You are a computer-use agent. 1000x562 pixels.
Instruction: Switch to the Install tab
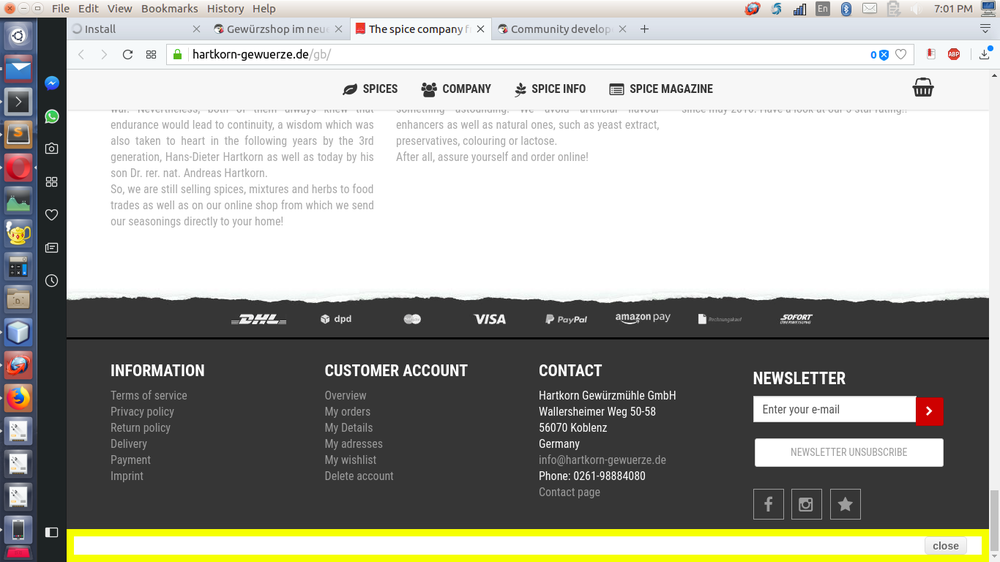pyautogui.click(x=100, y=29)
